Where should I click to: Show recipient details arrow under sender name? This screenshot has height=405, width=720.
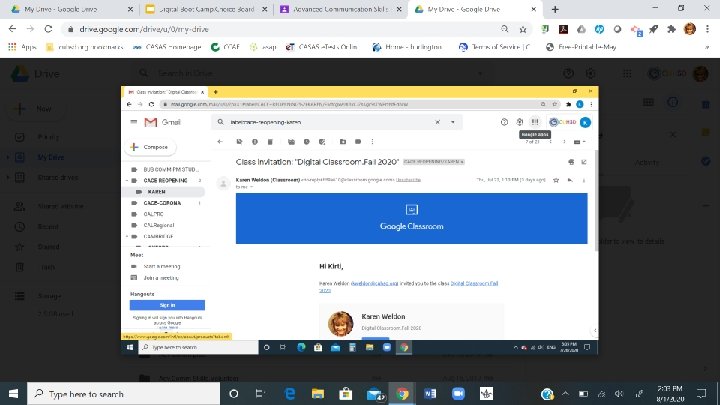(x=251, y=187)
